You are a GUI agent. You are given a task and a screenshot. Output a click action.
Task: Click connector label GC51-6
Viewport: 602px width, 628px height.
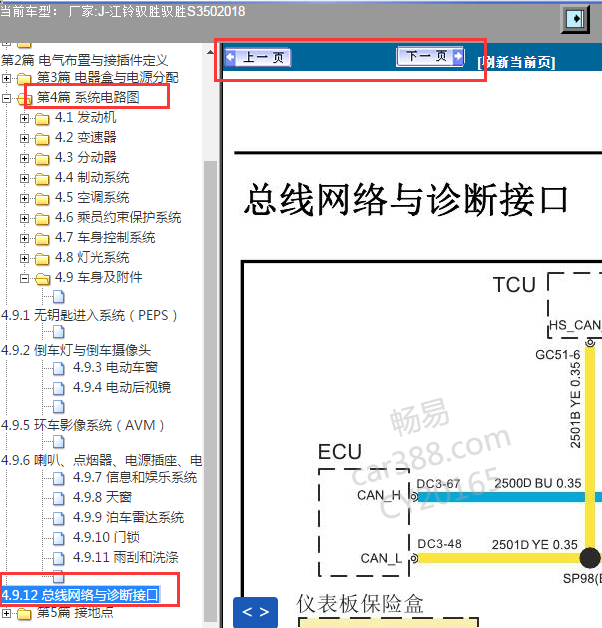pyautogui.click(x=558, y=355)
